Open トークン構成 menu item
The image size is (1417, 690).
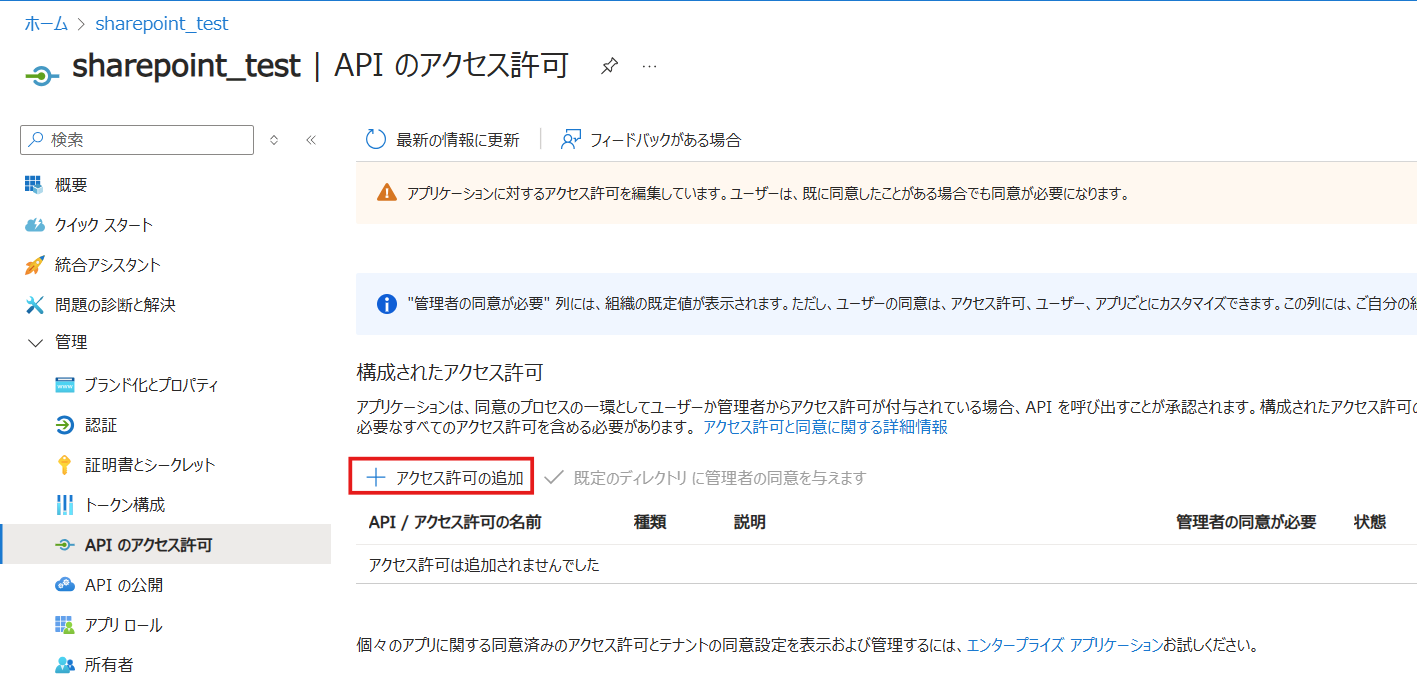click(x=125, y=505)
